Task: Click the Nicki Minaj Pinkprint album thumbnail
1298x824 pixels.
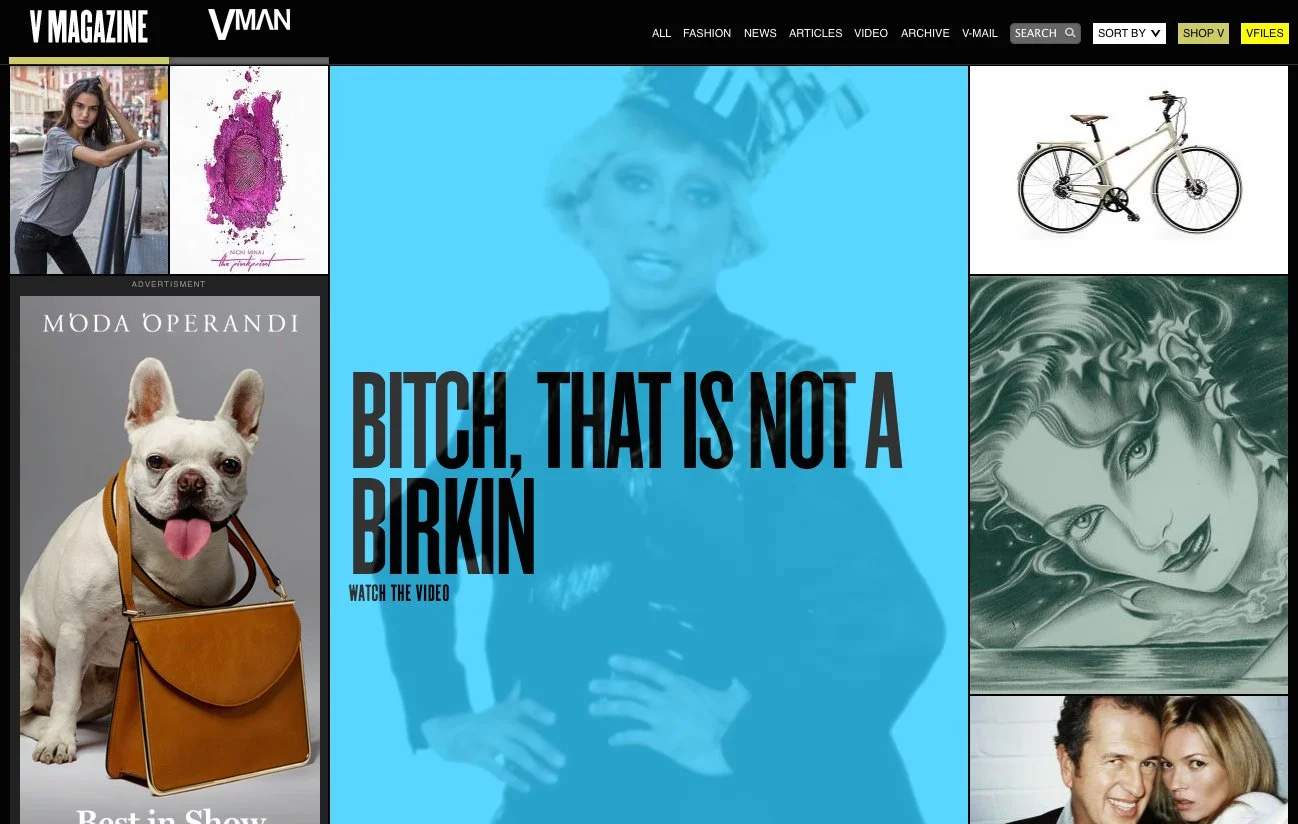Action: coord(248,170)
